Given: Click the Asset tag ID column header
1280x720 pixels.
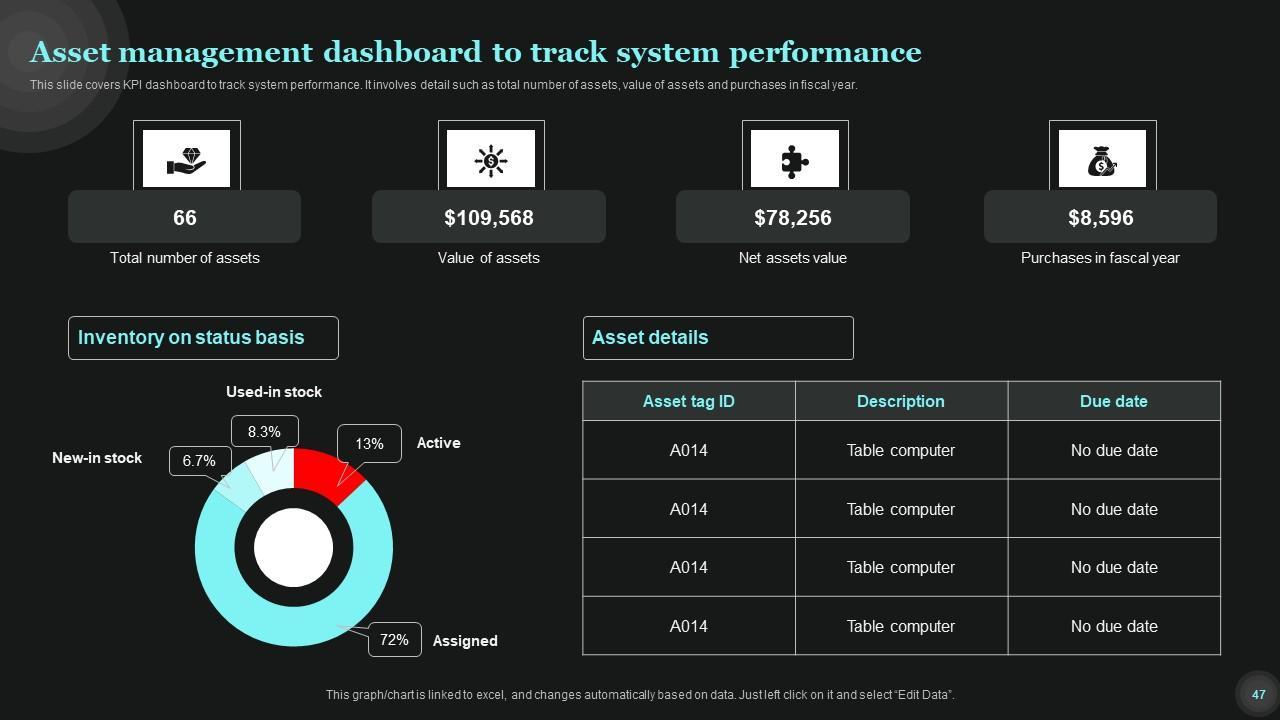Looking at the screenshot, I should click(688, 401).
